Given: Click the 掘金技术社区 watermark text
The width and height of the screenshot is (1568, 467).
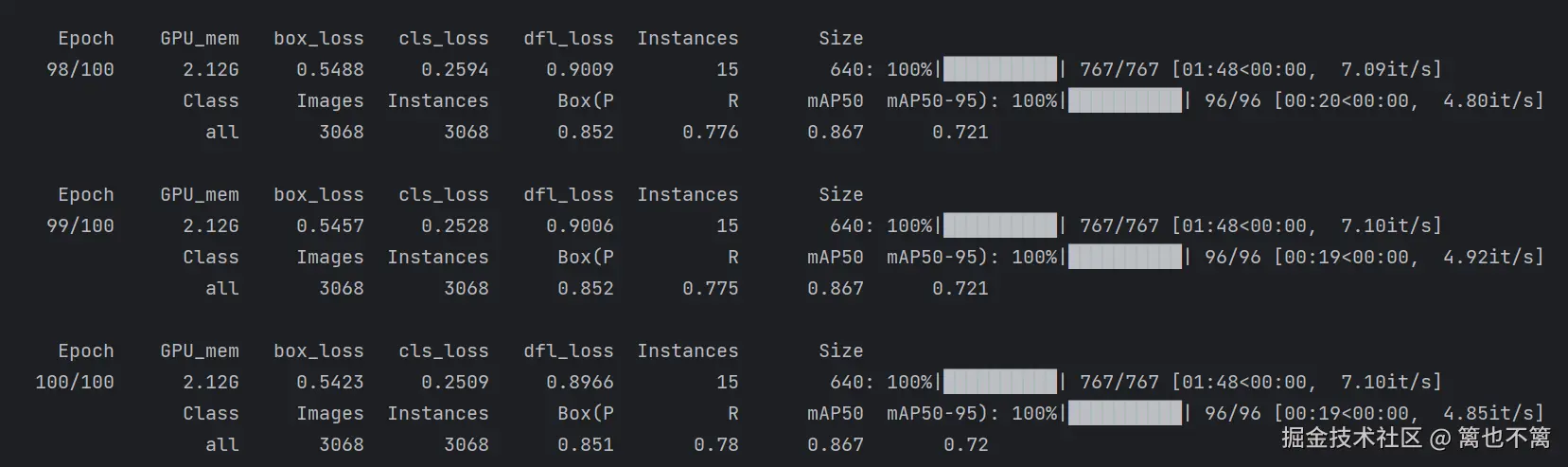Looking at the screenshot, I should pyautogui.click(x=1351, y=437).
